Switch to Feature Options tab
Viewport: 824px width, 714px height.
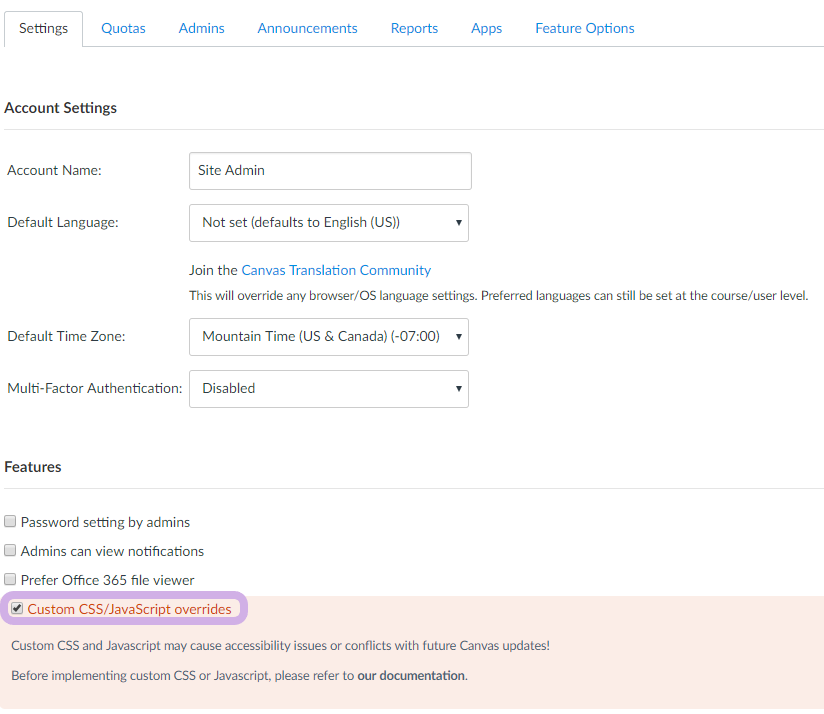click(584, 28)
